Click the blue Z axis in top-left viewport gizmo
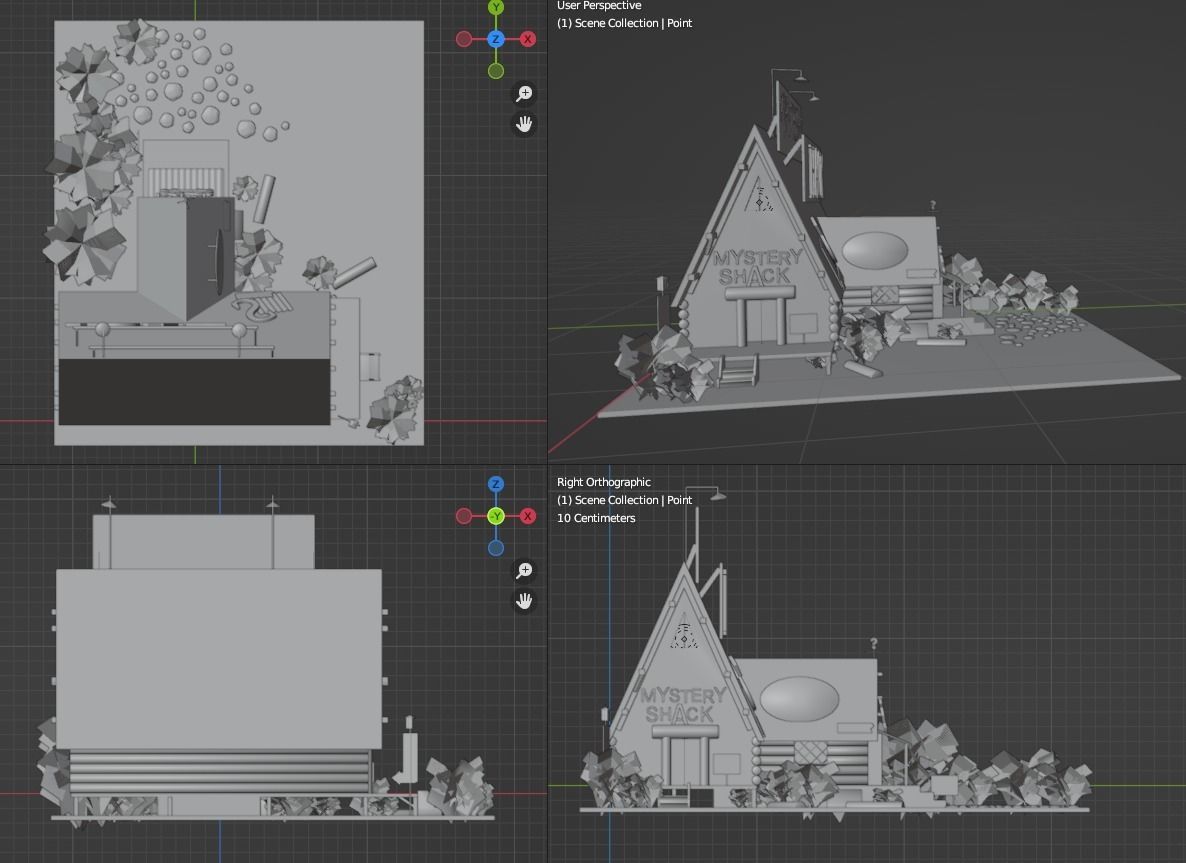This screenshot has height=863, width=1186. pyautogui.click(x=495, y=39)
